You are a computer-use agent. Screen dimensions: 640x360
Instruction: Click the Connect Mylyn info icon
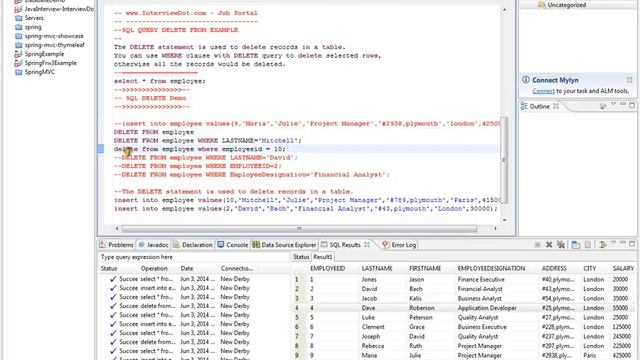point(526,80)
